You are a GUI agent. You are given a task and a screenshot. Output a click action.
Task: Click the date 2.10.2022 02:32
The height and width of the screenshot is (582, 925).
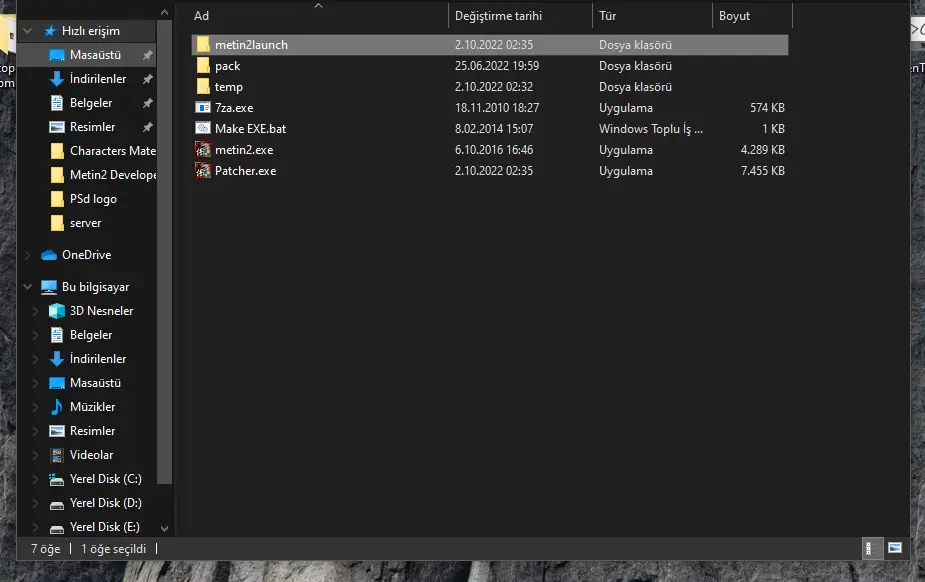(x=494, y=87)
